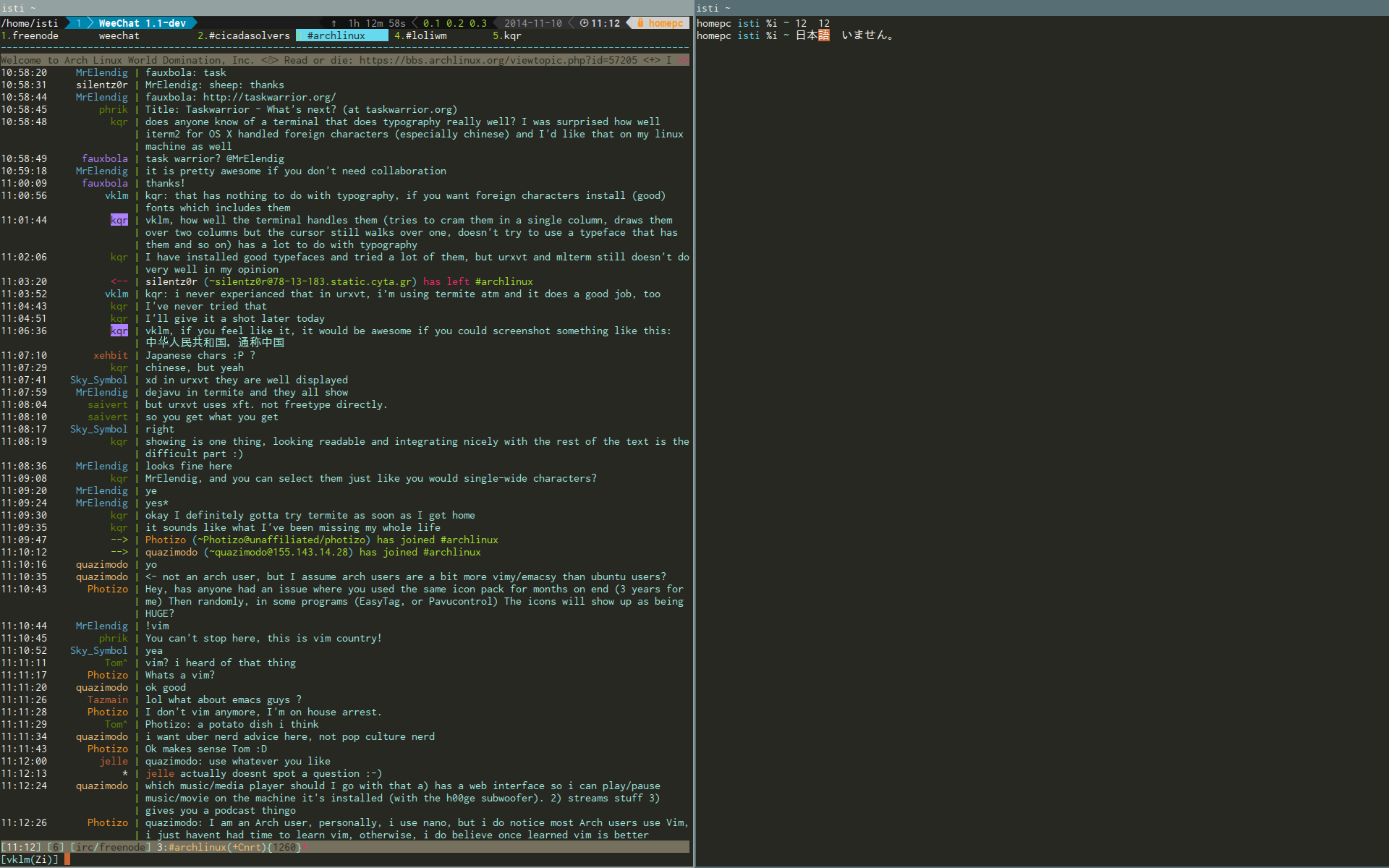Click the /home/isti path in tmux bar
1389x868 pixels.
click(30, 23)
